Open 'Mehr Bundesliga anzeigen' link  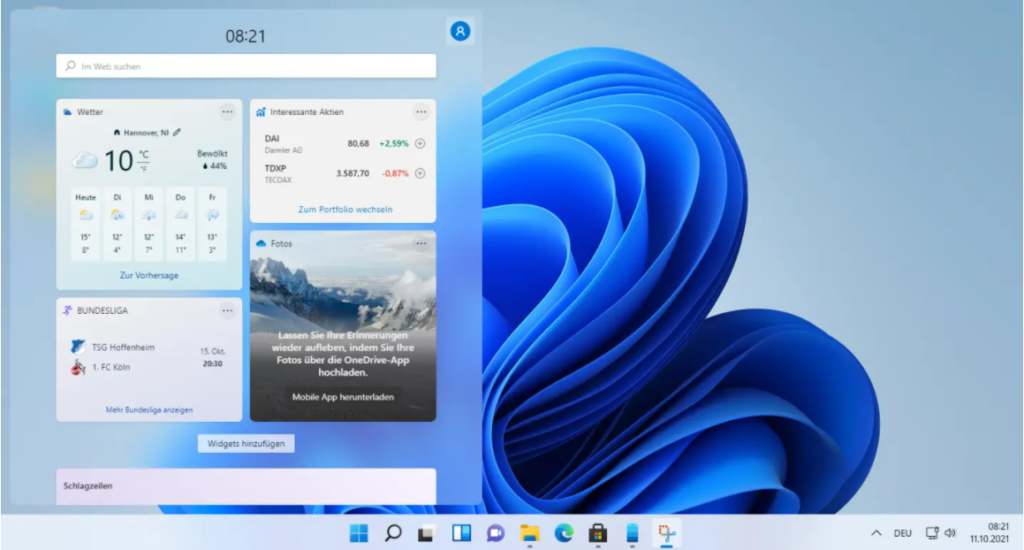pyautogui.click(x=149, y=410)
